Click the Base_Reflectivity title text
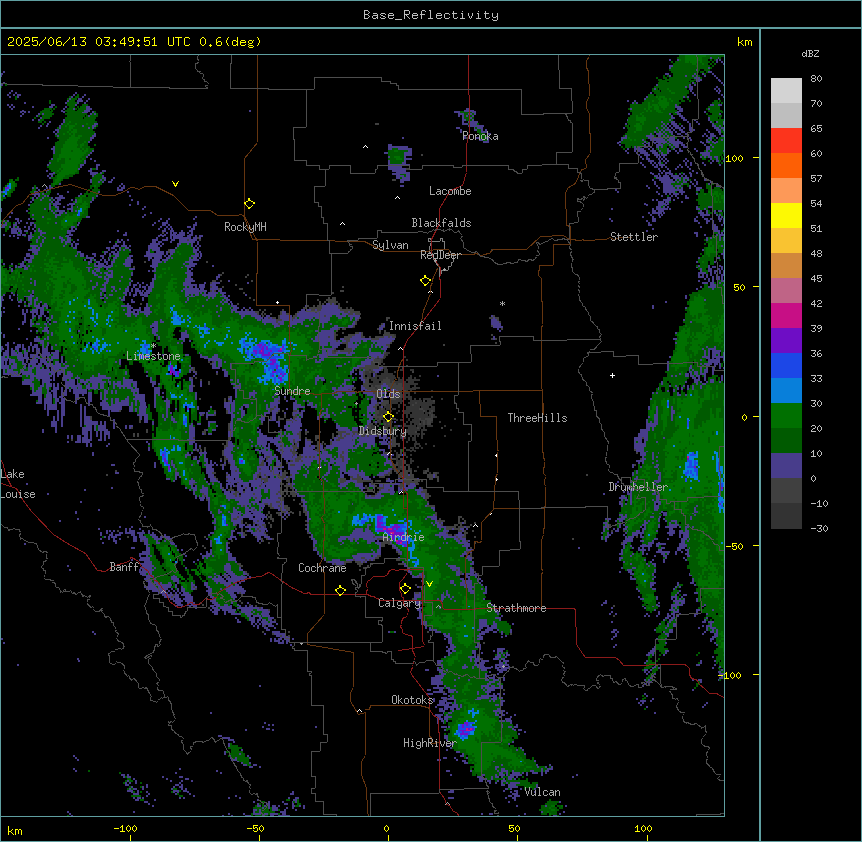This screenshot has height=842, width=862. pyautogui.click(x=431, y=15)
